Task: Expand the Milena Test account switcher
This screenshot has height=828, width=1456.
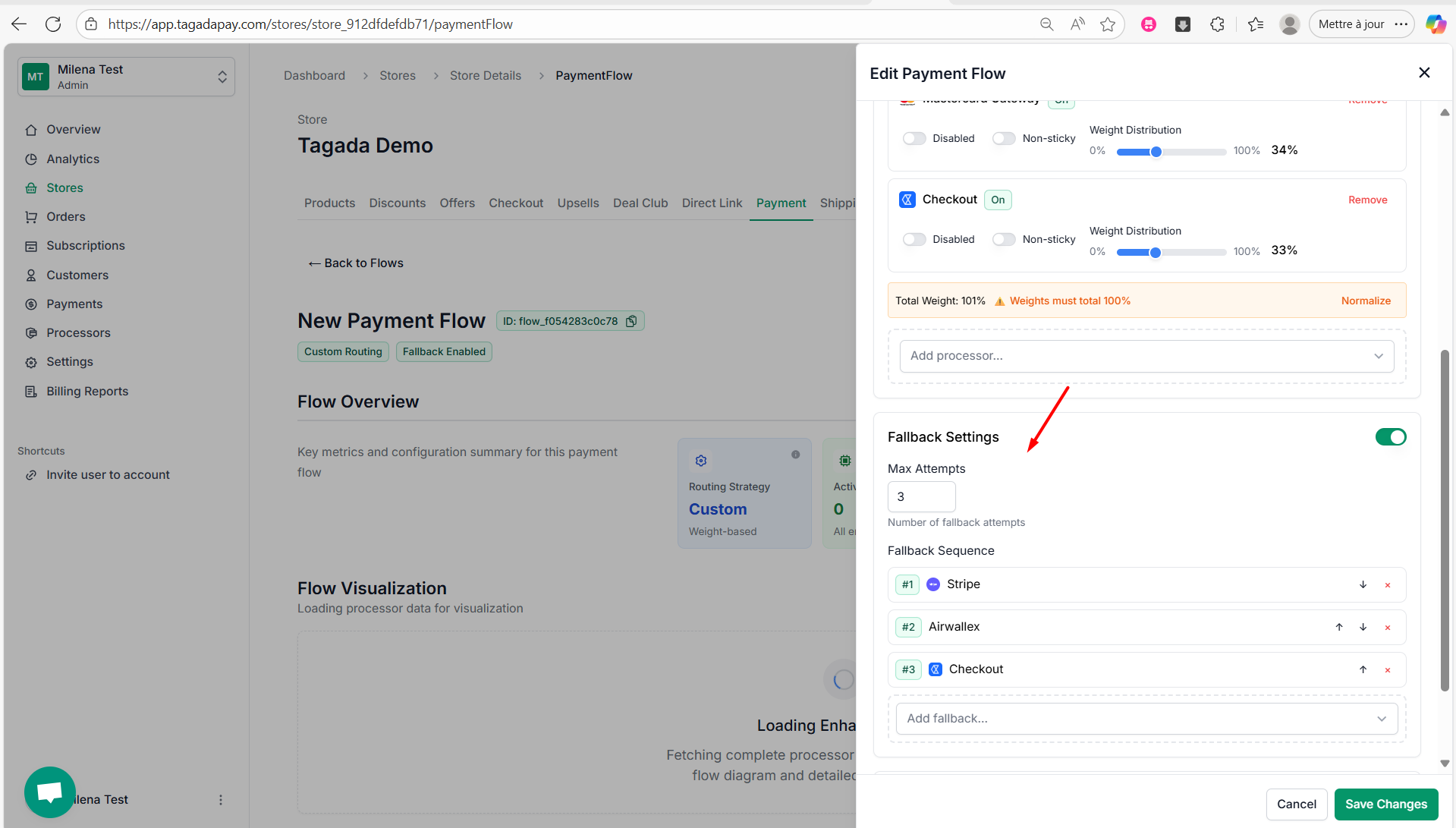Action: click(x=126, y=77)
